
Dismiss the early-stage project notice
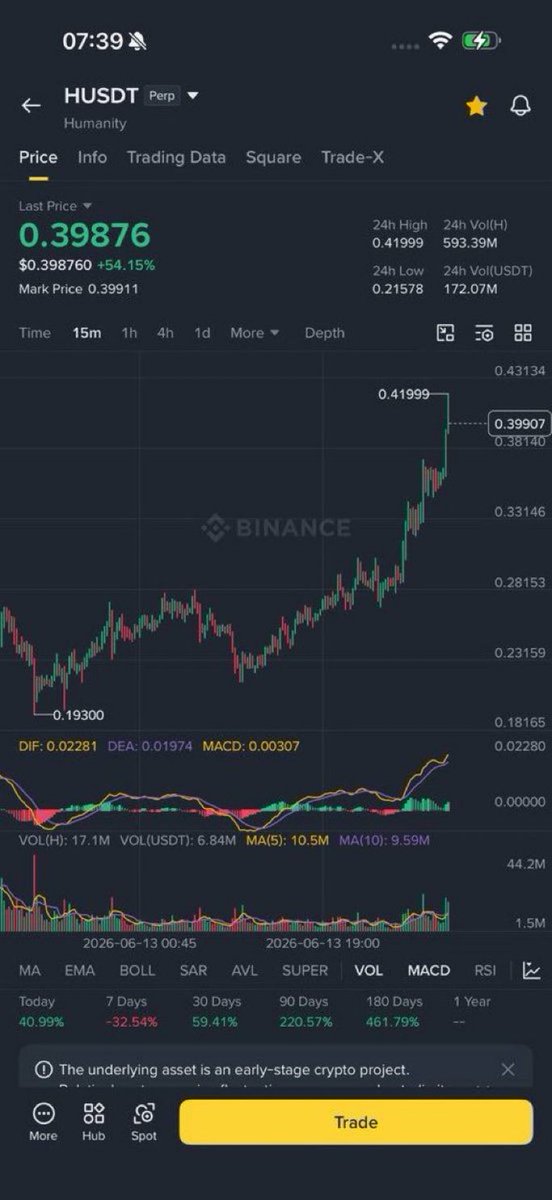coord(508,1069)
